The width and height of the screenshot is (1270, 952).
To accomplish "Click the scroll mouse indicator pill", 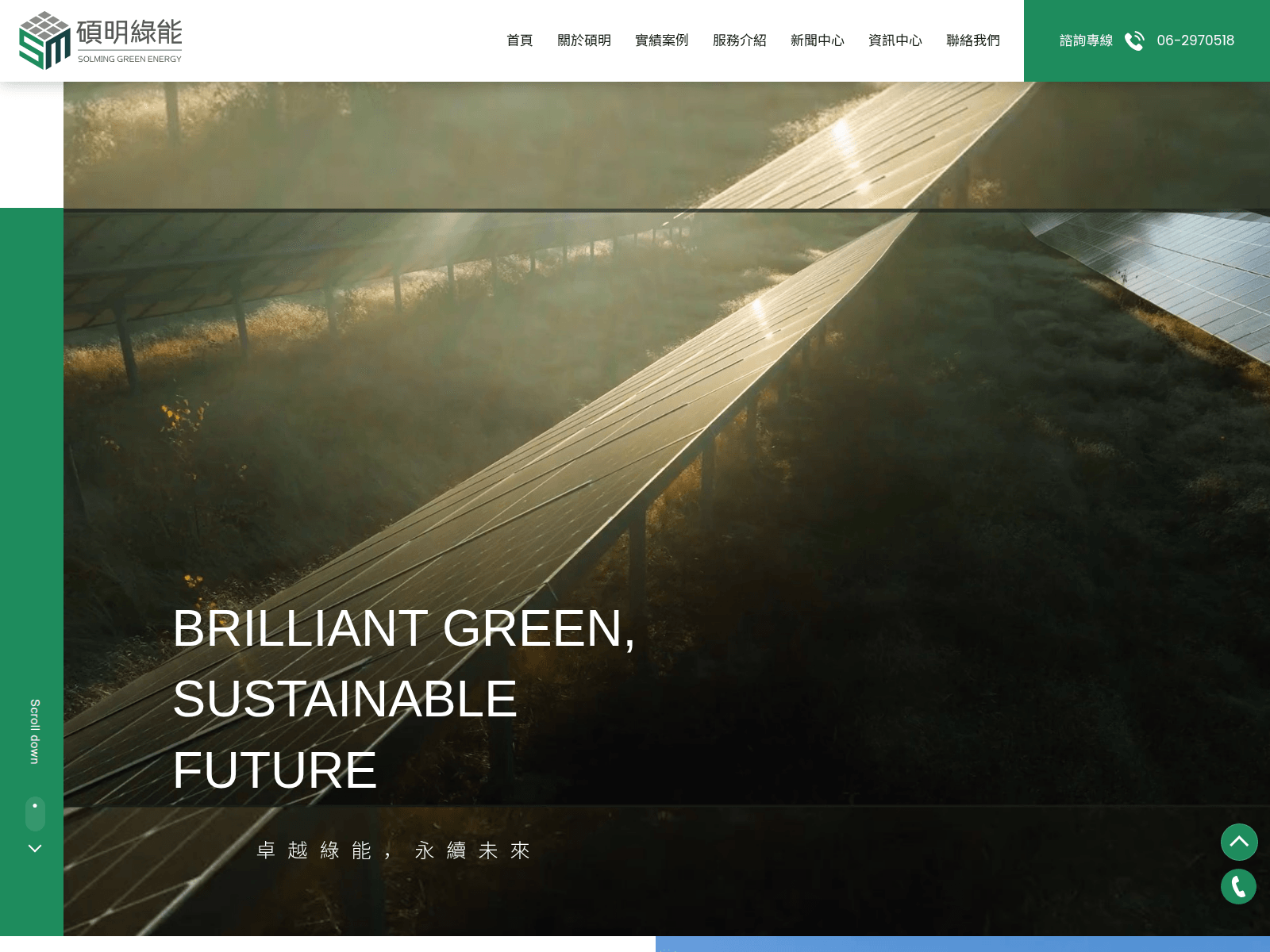I will tap(35, 814).
